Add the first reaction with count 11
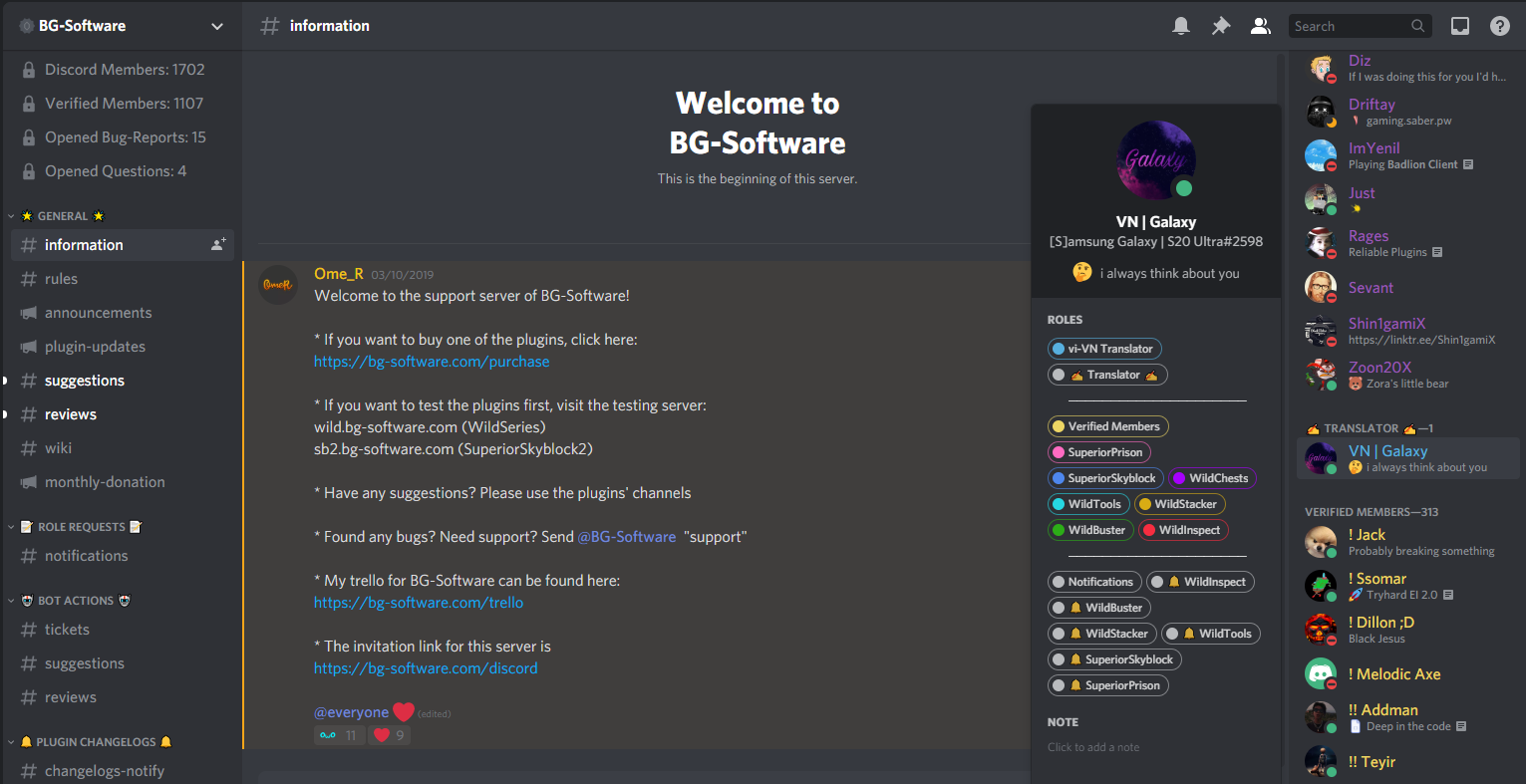 click(338, 735)
